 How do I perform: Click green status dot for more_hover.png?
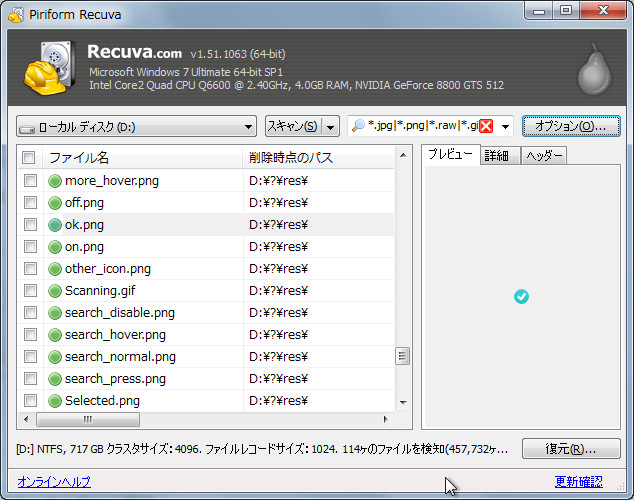(55, 181)
